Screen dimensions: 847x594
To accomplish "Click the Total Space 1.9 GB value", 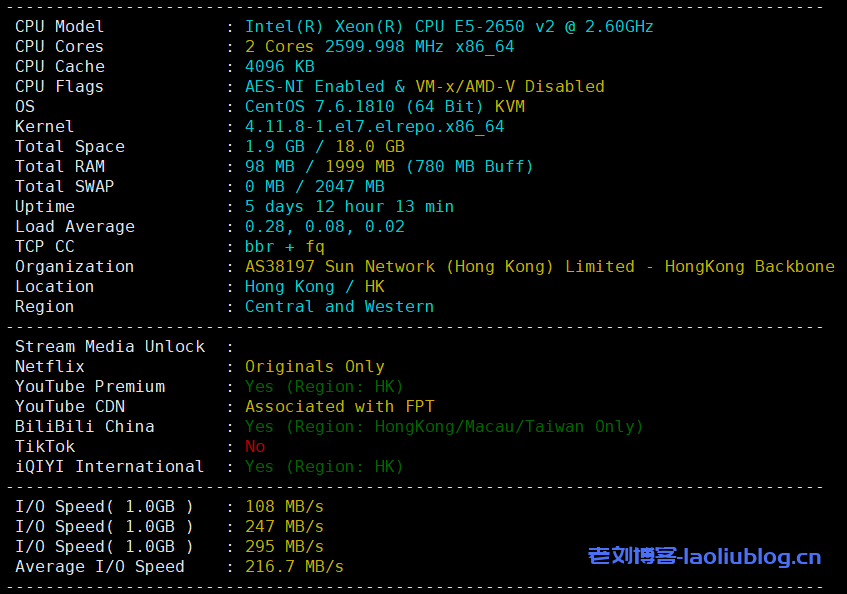I will tap(270, 147).
